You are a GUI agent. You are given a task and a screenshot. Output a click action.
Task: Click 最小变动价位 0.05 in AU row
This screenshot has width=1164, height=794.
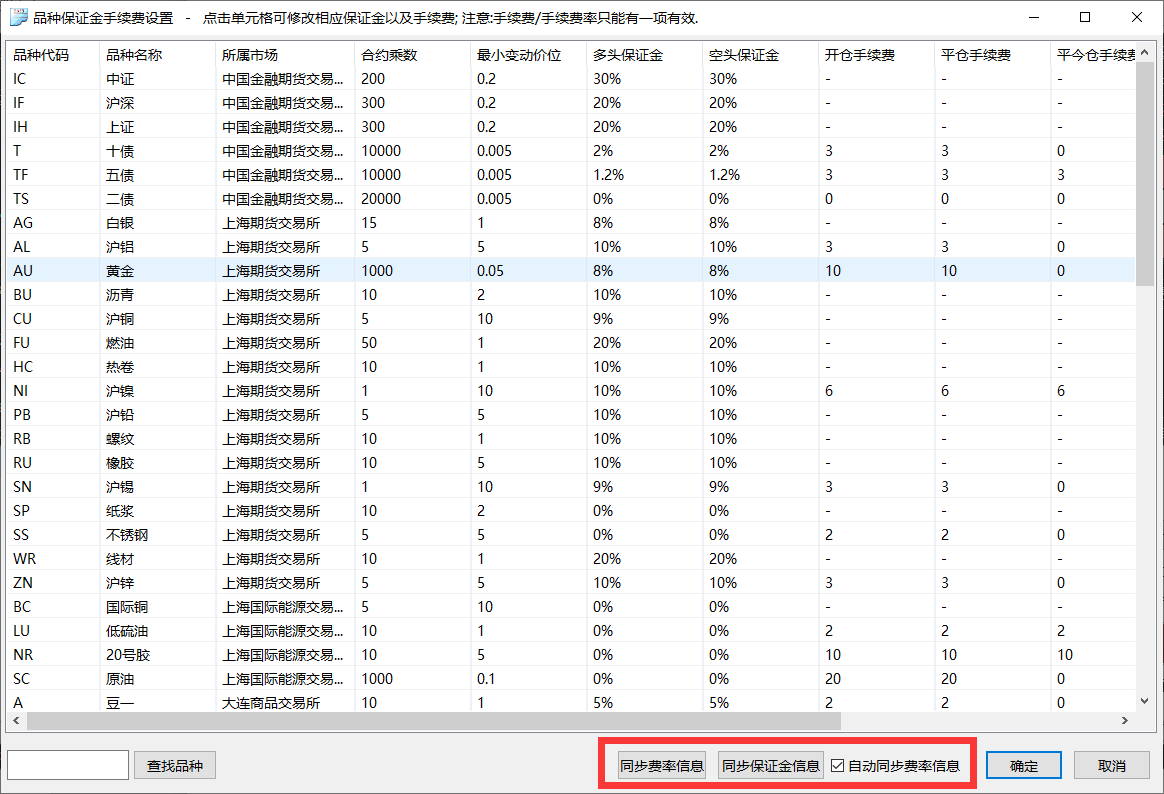(529, 271)
